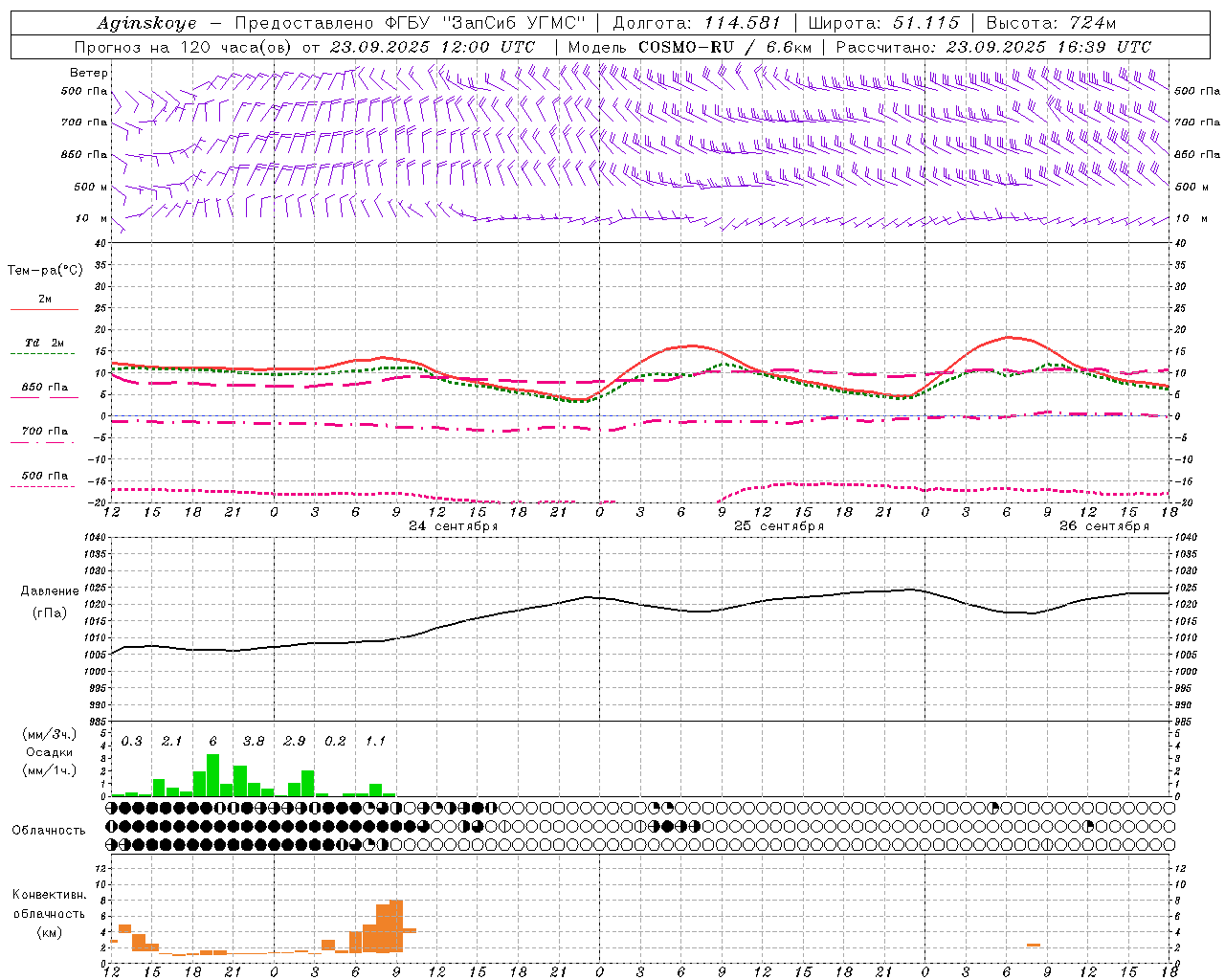
Task: Click the "25 сентября" date label
Action: [x=779, y=526]
